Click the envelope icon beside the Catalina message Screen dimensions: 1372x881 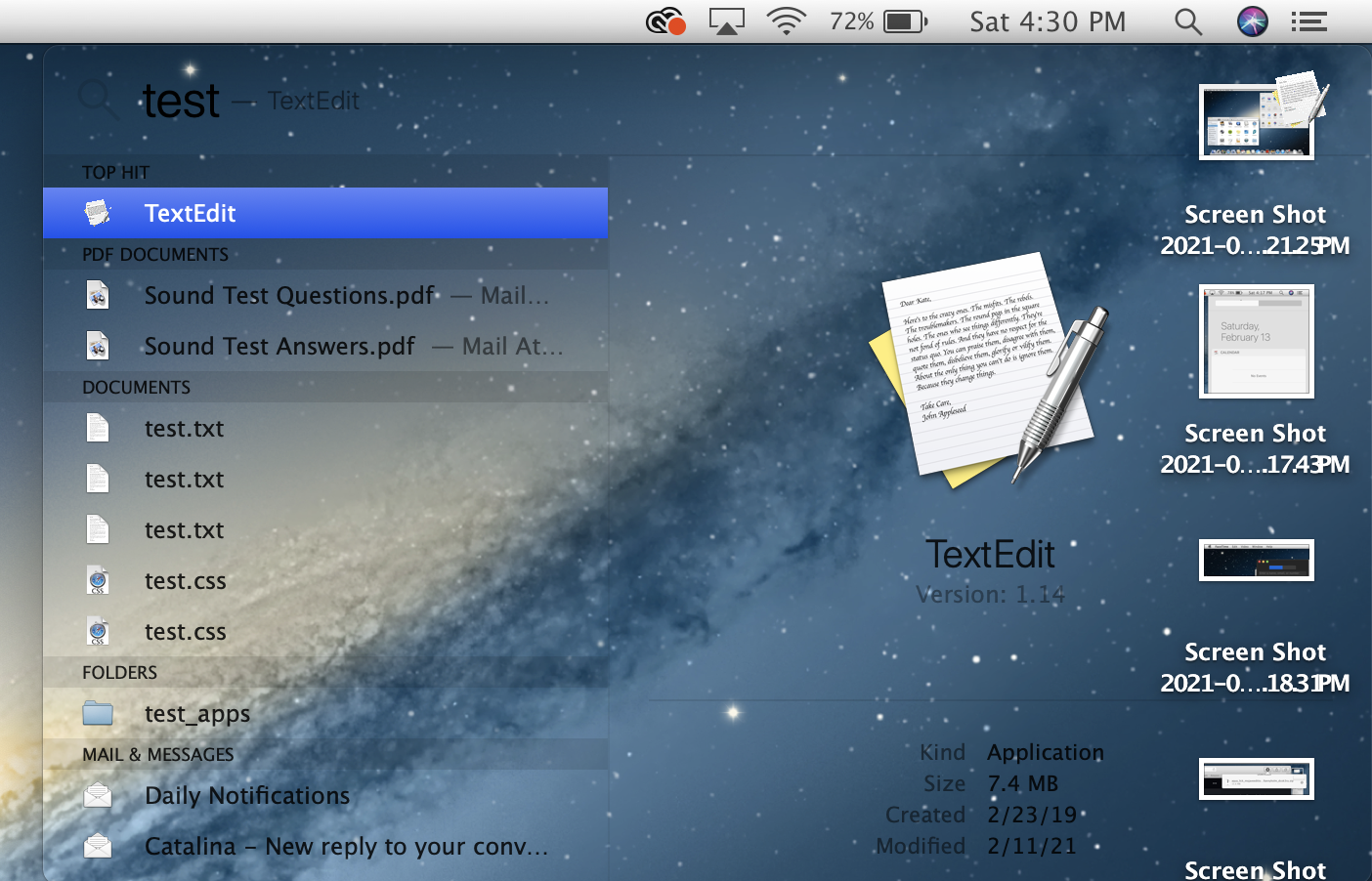tap(98, 846)
